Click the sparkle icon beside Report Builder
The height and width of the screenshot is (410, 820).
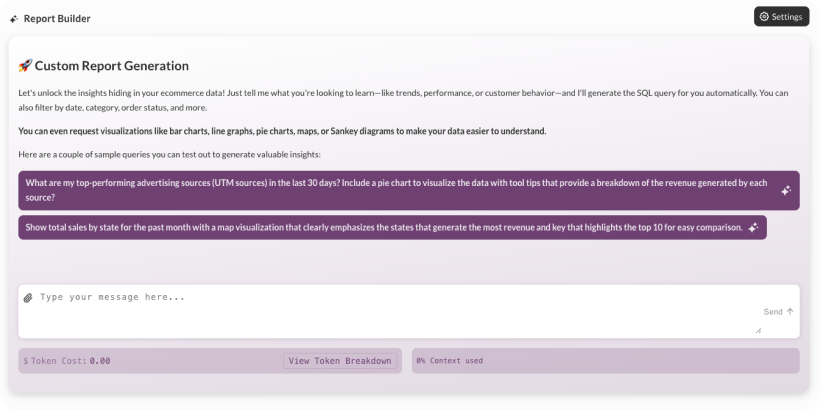14,17
